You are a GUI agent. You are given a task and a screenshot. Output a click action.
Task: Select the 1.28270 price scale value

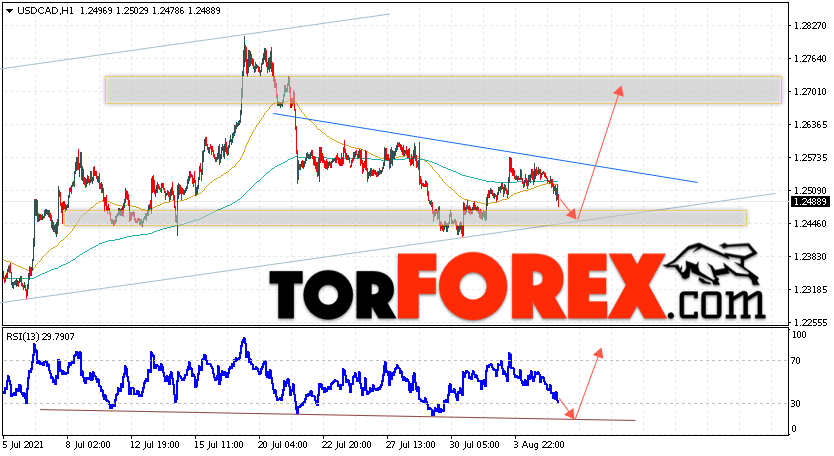tap(810, 26)
